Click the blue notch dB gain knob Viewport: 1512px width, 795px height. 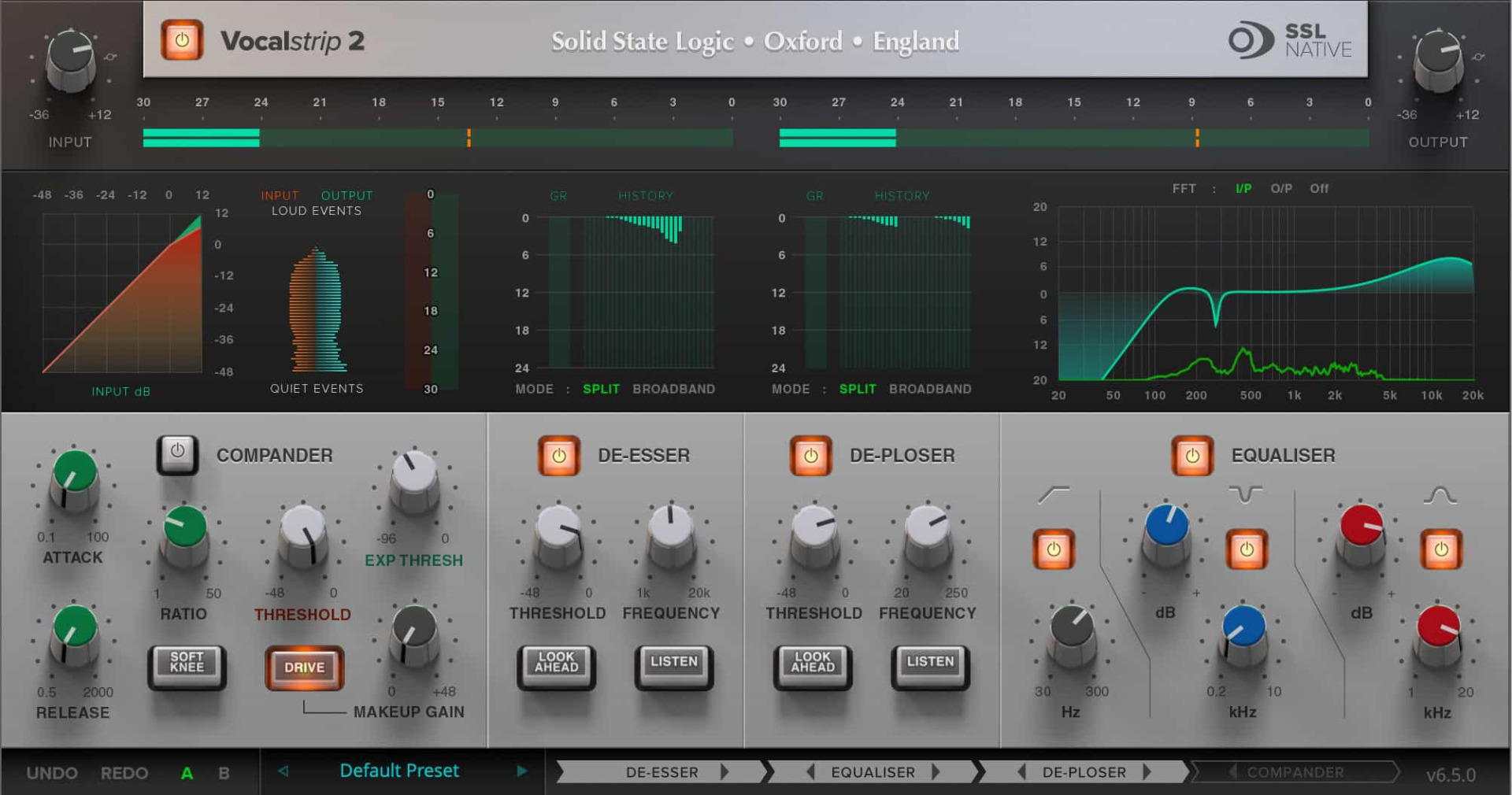(x=1166, y=535)
